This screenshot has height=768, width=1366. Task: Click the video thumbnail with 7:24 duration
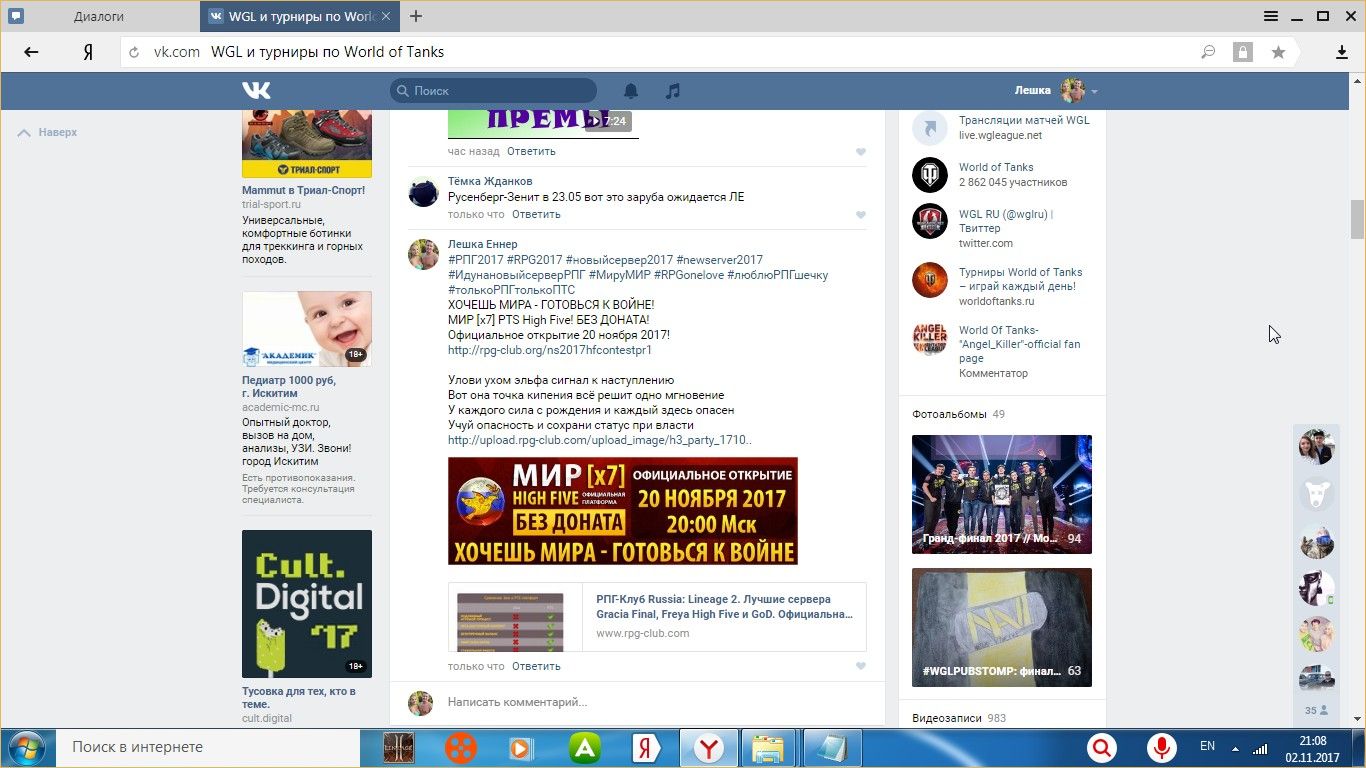[543, 123]
